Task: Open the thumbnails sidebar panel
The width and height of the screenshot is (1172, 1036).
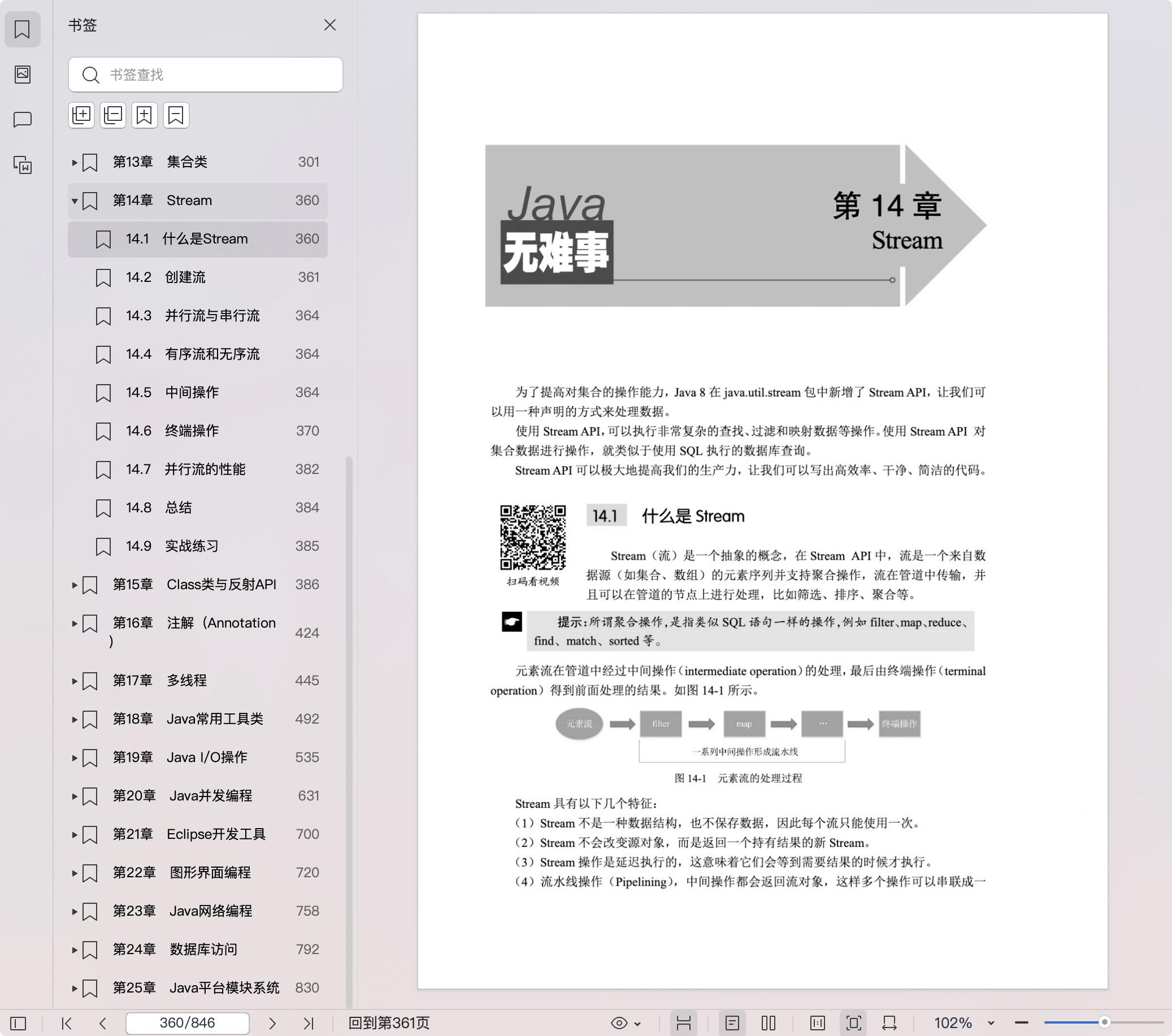Action: [23, 74]
